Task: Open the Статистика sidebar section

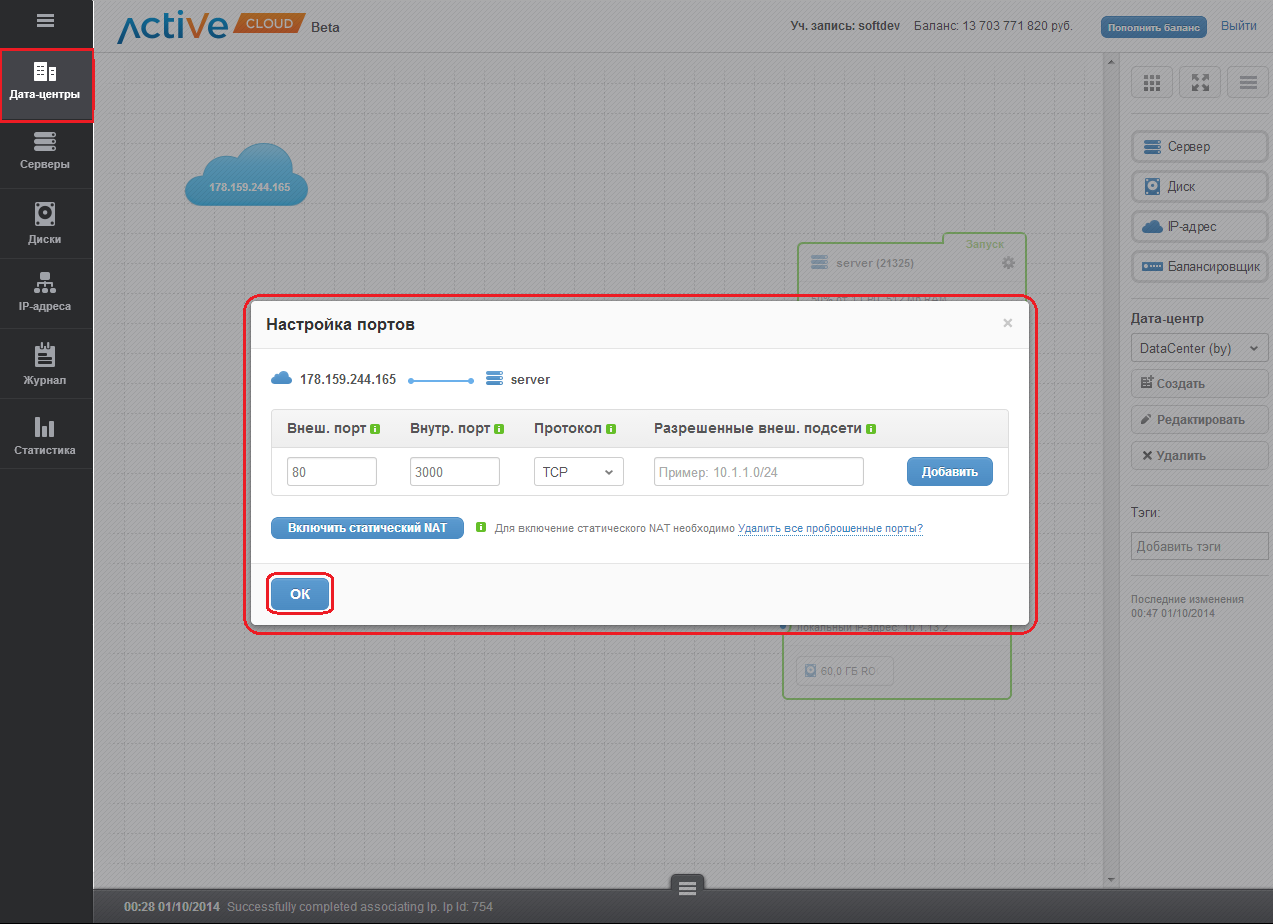Action: click(45, 436)
